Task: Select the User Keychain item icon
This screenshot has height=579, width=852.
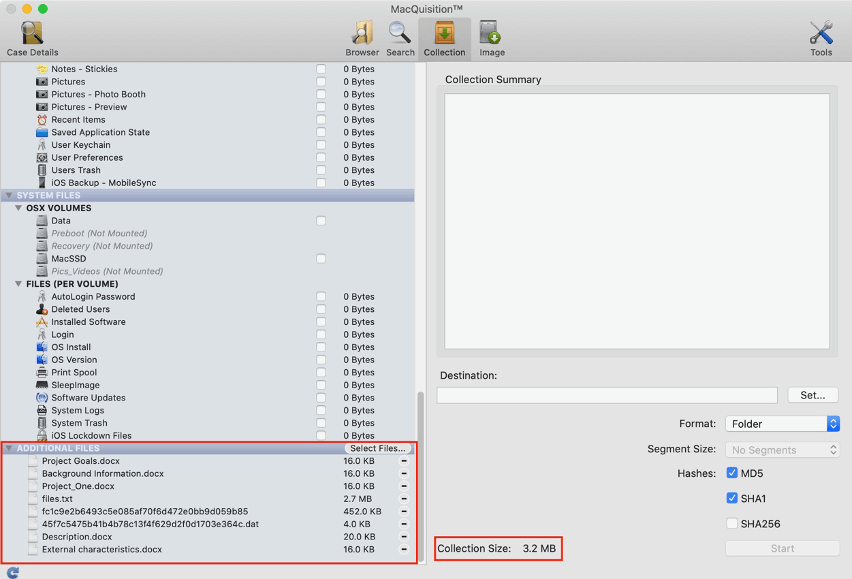Action: coord(42,145)
